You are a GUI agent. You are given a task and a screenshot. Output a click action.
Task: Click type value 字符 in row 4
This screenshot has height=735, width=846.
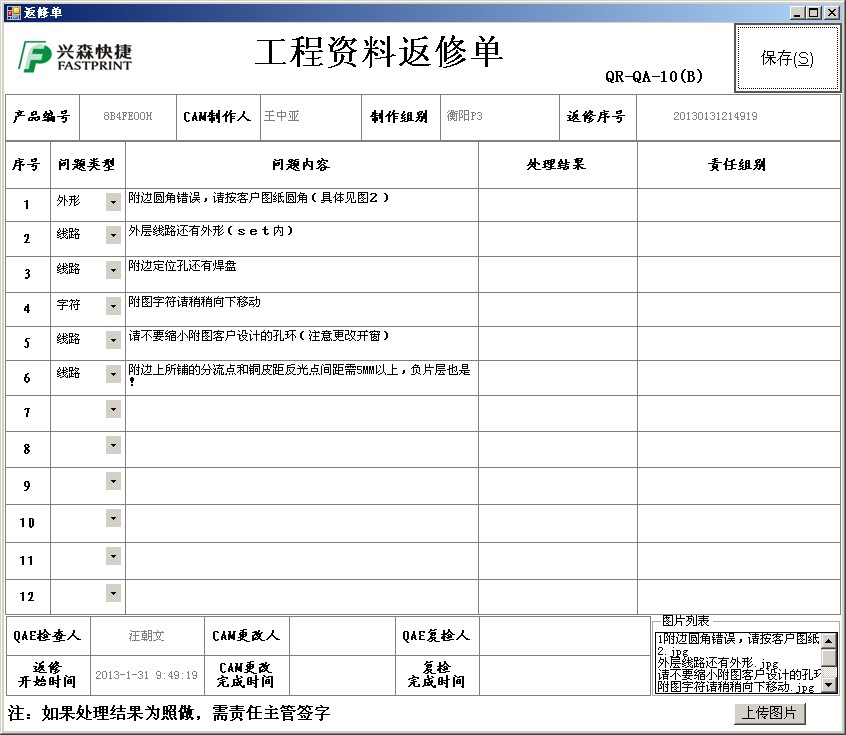point(69,305)
